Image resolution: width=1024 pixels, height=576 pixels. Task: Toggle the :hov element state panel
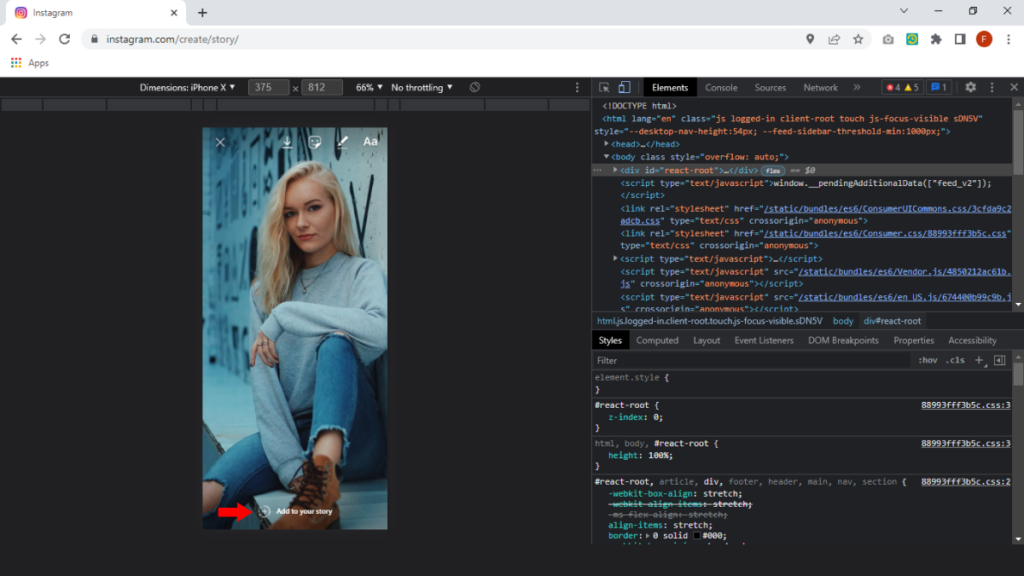click(x=927, y=360)
